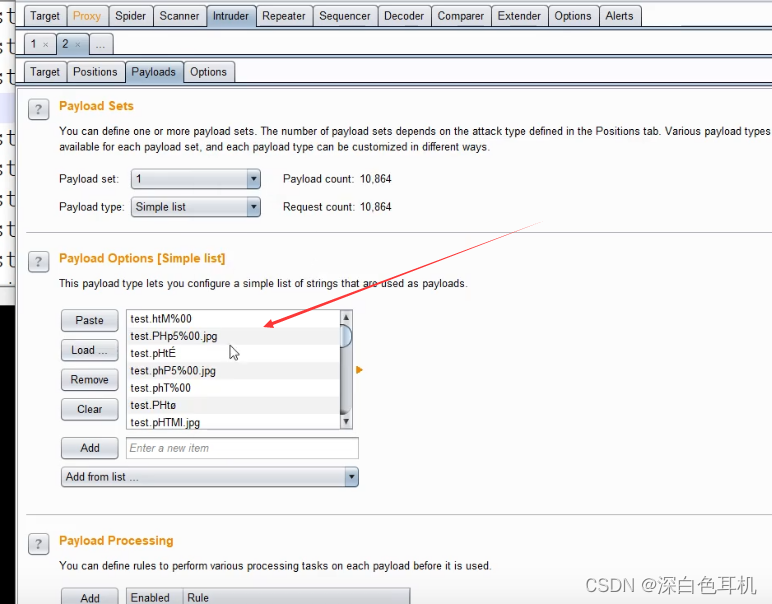The height and width of the screenshot is (604, 772).
Task: Click the Clear button
Action: 90,409
